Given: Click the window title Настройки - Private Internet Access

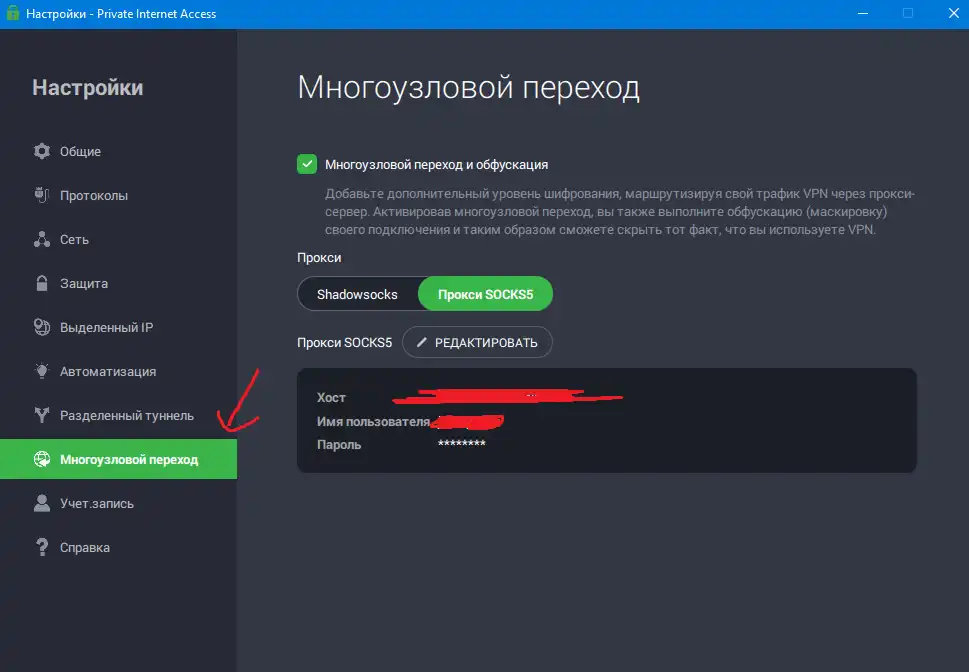Looking at the screenshot, I should tap(121, 14).
